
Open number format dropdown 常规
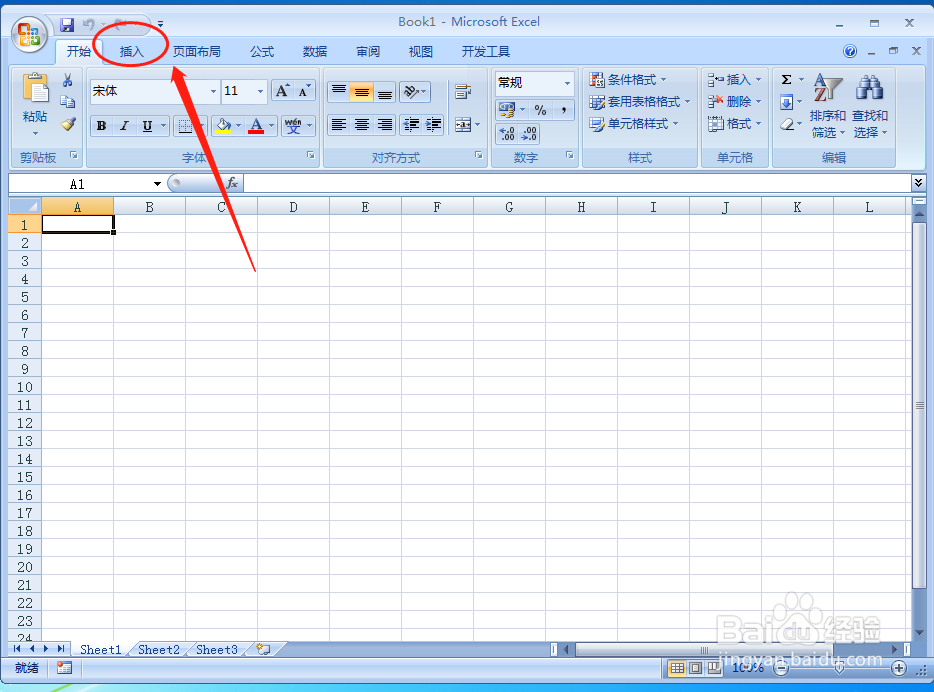(x=567, y=83)
